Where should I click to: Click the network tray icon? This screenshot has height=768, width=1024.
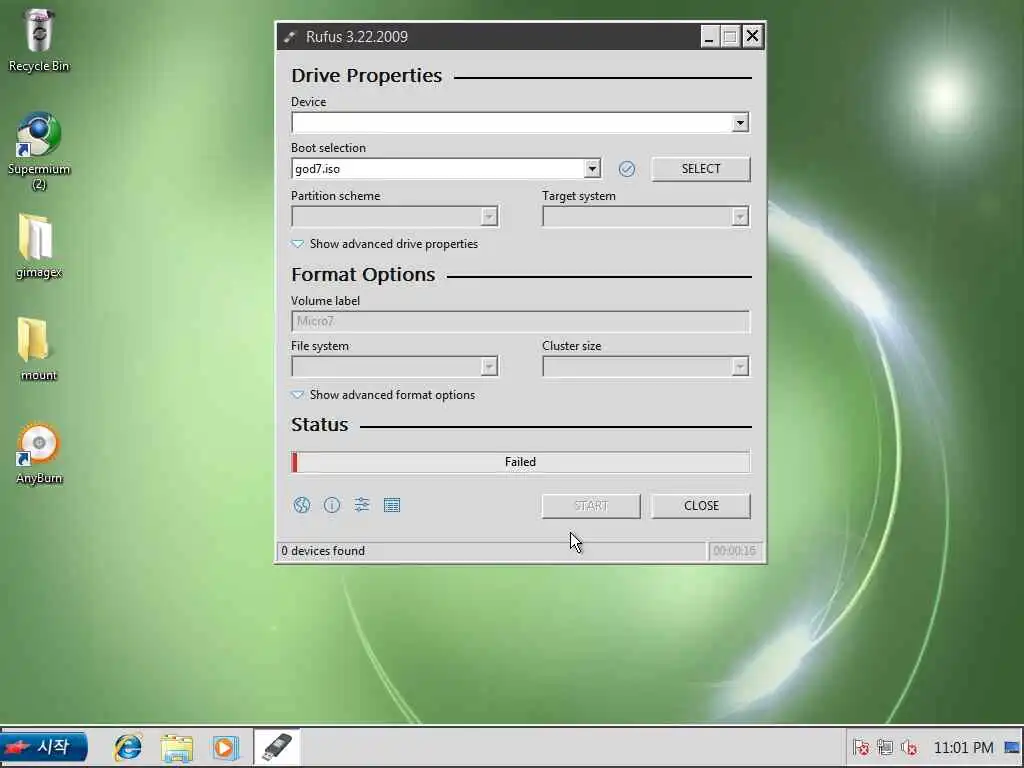tap(885, 747)
